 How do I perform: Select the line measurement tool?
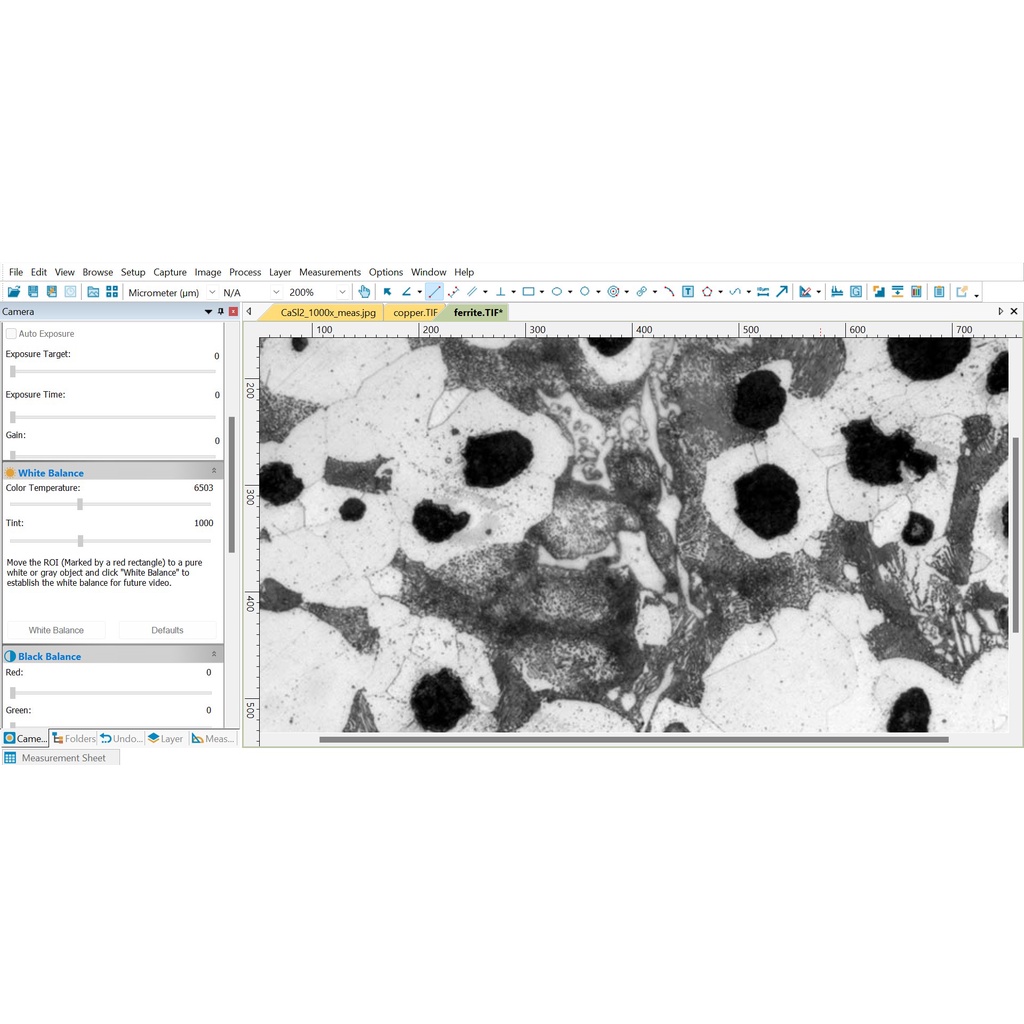[434, 292]
